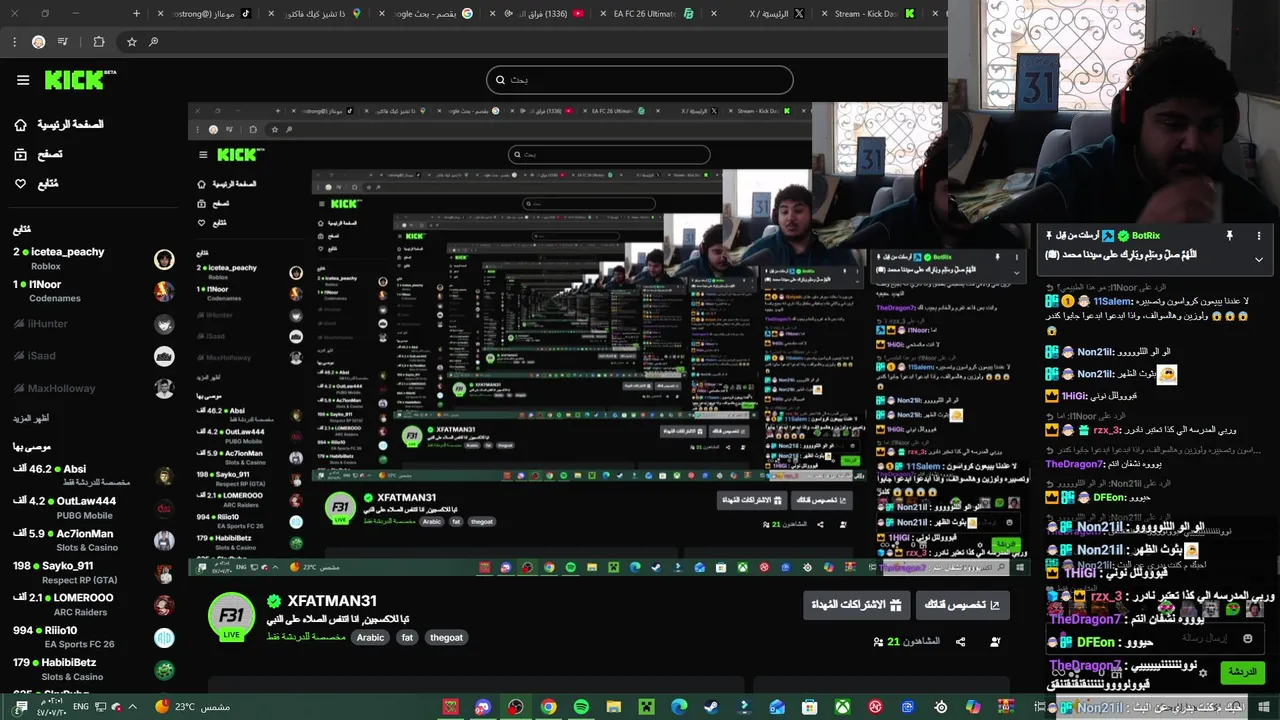Open chat settings gear icon

(1203, 672)
